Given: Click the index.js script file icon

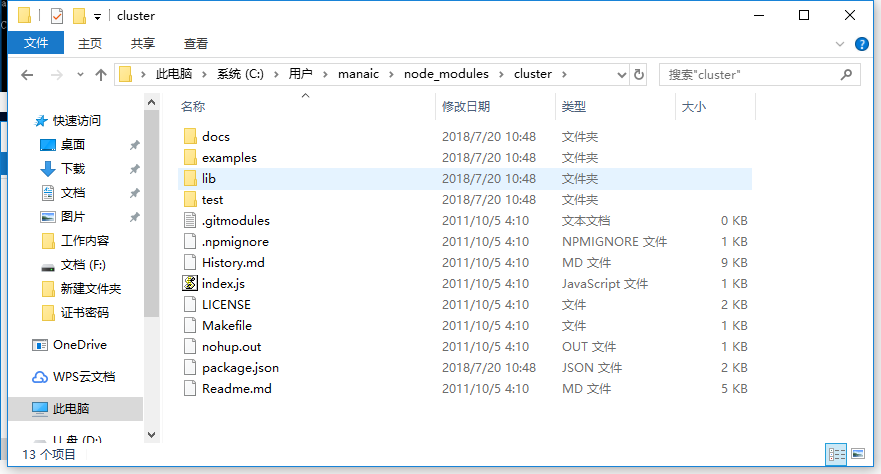Looking at the screenshot, I should pyautogui.click(x=190, y=283).
